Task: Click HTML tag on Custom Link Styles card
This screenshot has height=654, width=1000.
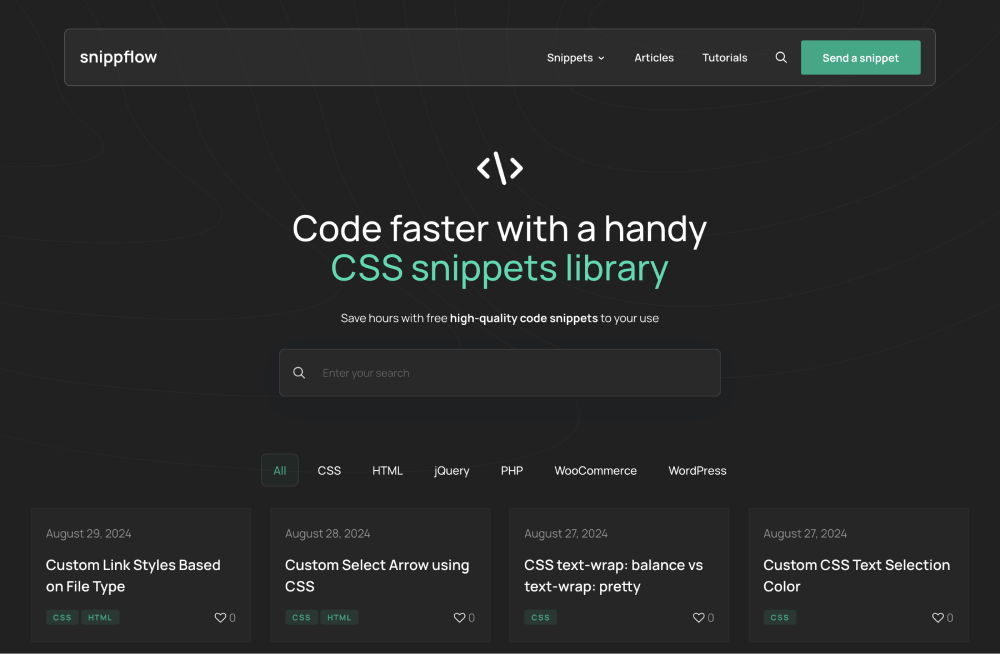Action: click(x=100, y=618)
